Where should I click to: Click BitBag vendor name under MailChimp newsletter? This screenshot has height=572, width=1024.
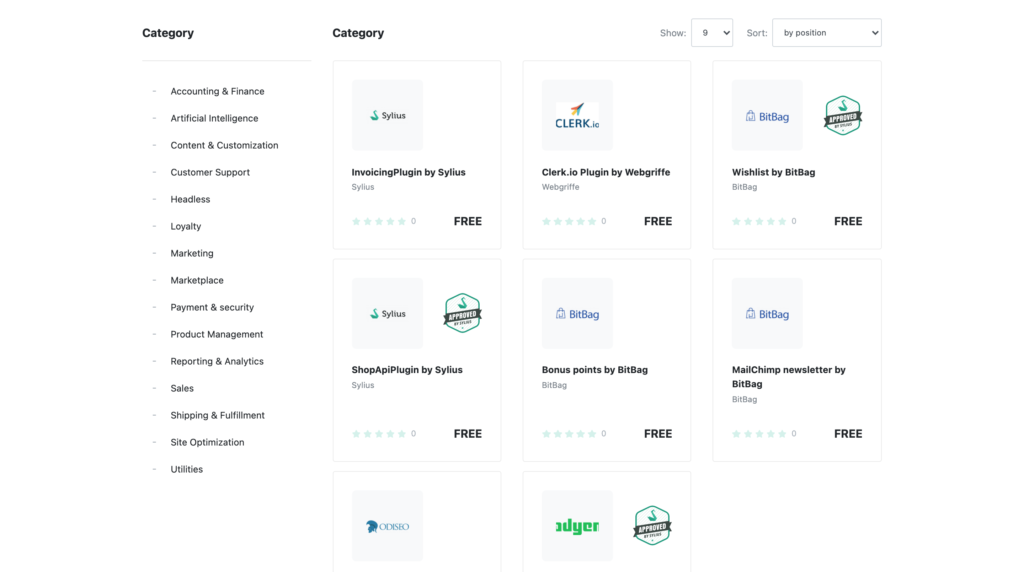(744, 399)
